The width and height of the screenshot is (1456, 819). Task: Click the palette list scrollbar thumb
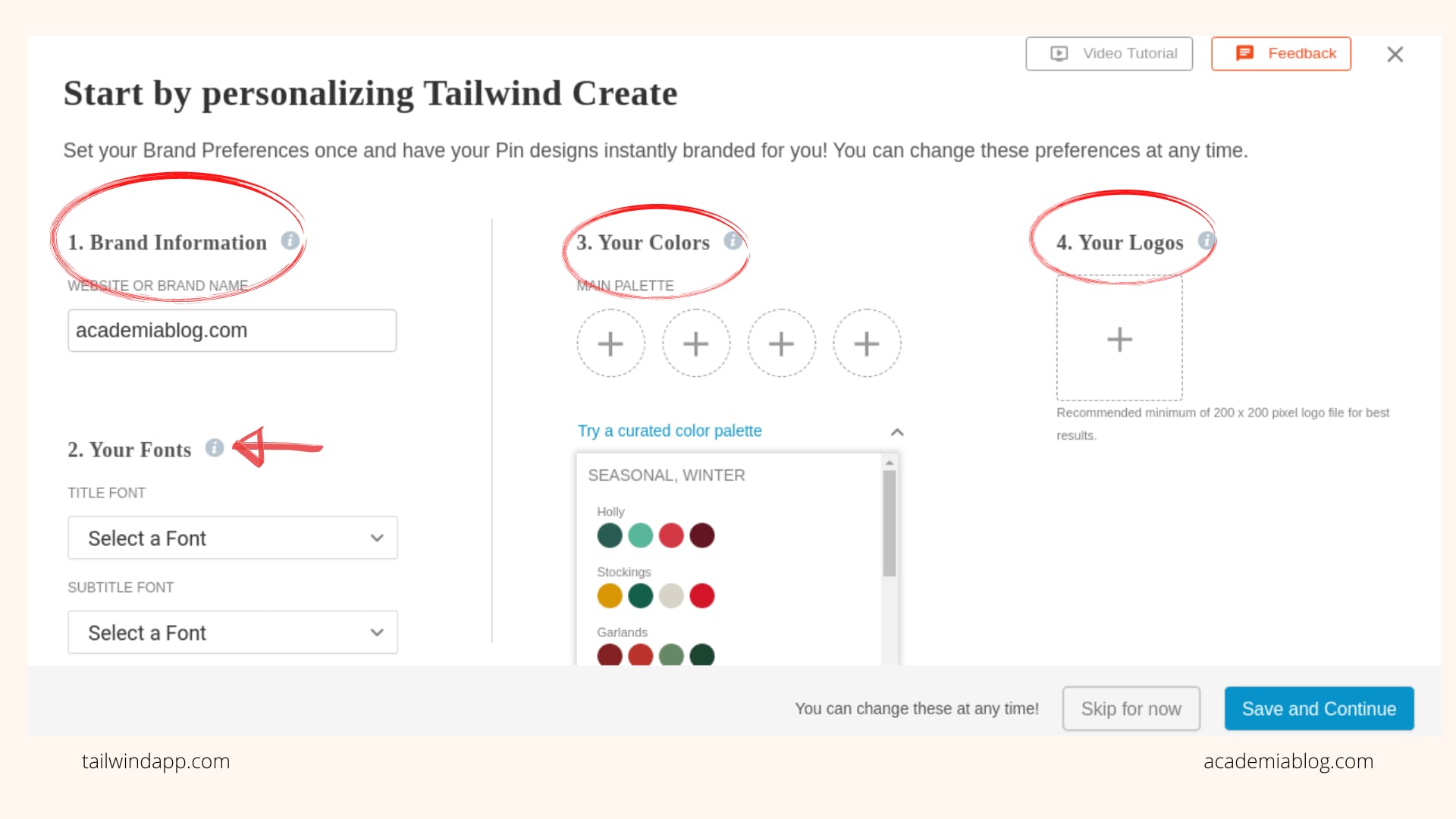click(890, 523)
